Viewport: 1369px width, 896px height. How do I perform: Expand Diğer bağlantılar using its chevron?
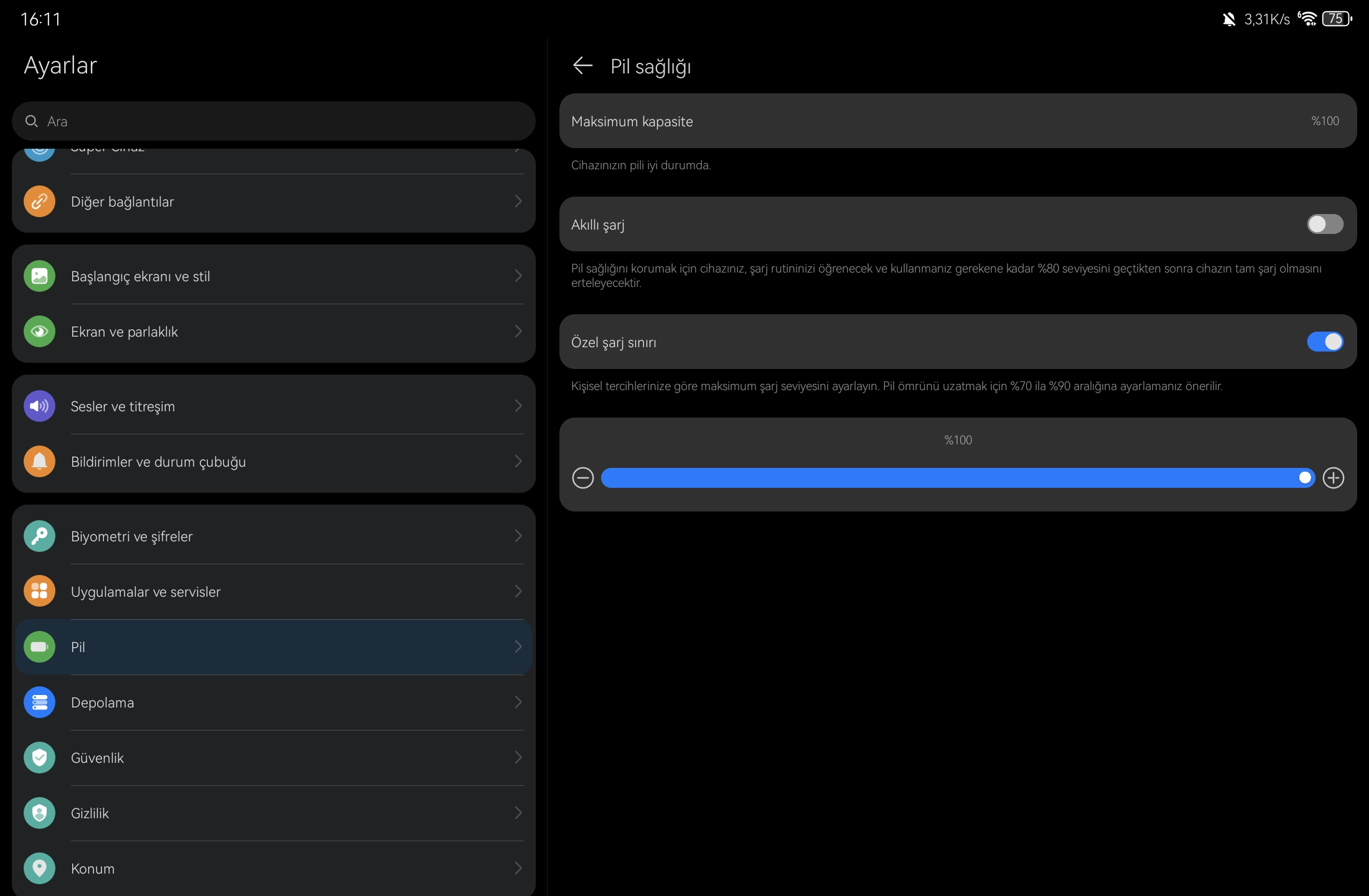518,201
